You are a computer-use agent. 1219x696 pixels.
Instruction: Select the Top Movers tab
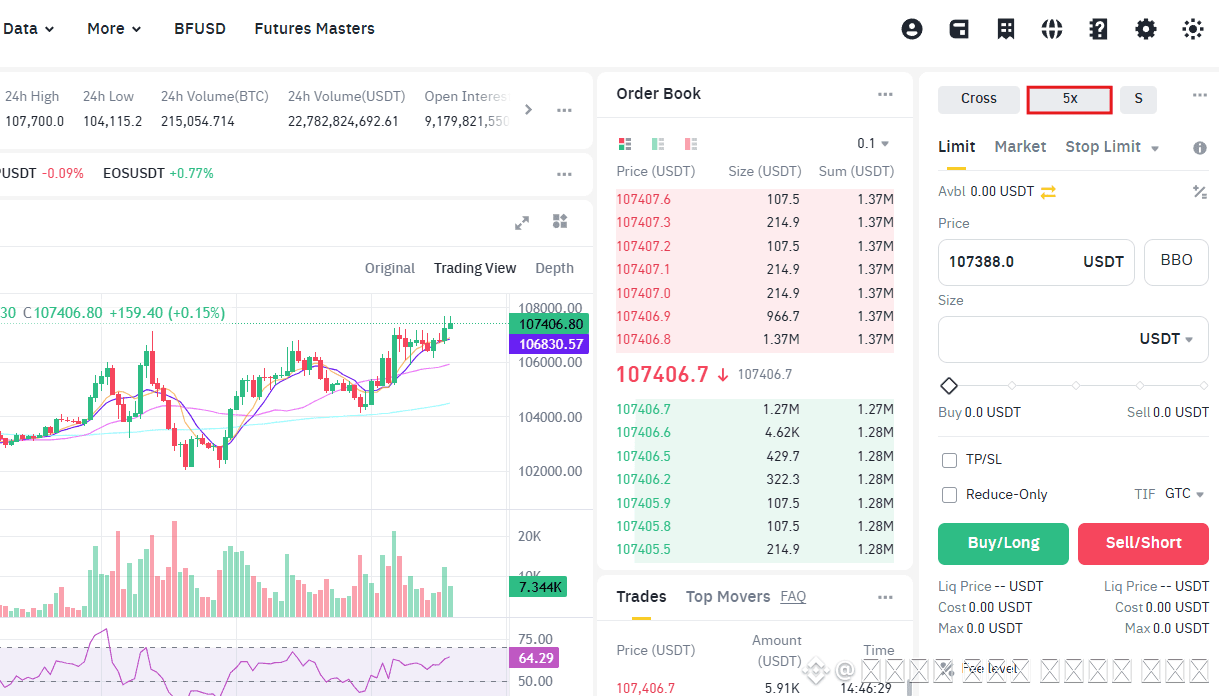click(728, 596)
